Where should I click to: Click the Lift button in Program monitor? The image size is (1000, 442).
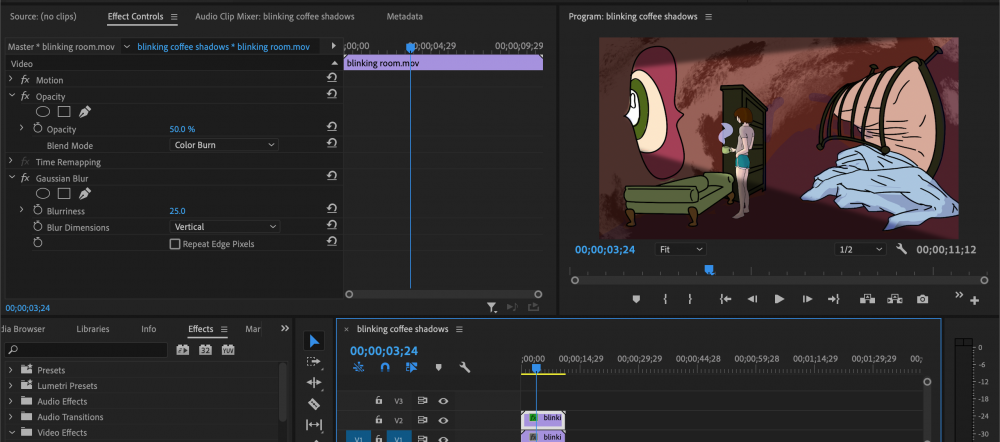(x=867, y=298)
